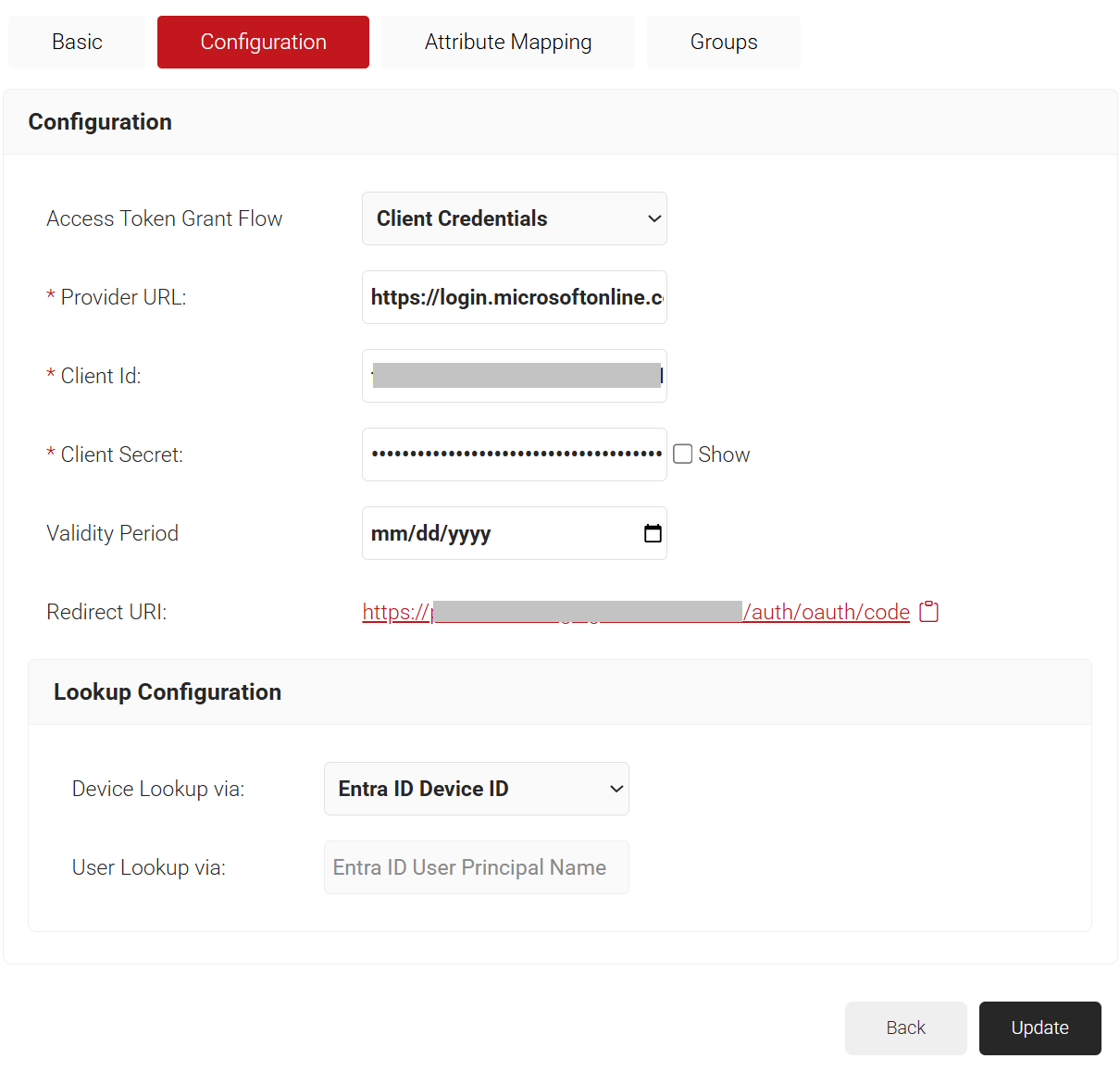Focus the Provider URL input field
Viewport: 1120px width, 1071px height.
514,297
